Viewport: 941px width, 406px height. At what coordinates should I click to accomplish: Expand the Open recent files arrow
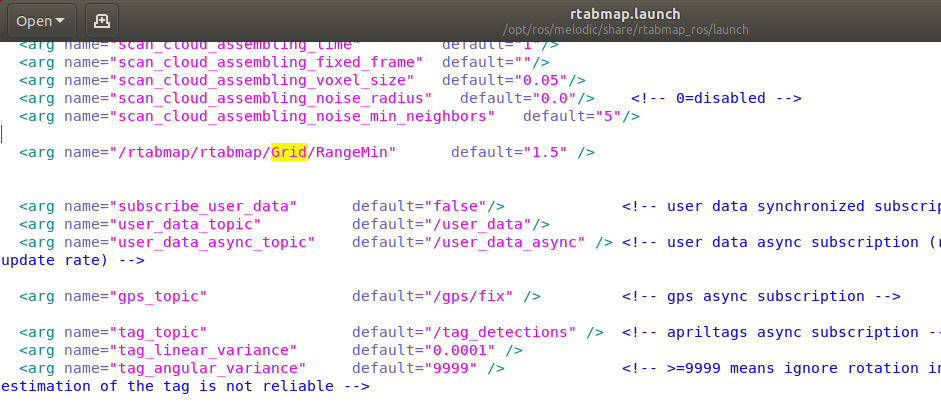click(x=62, y=20)
